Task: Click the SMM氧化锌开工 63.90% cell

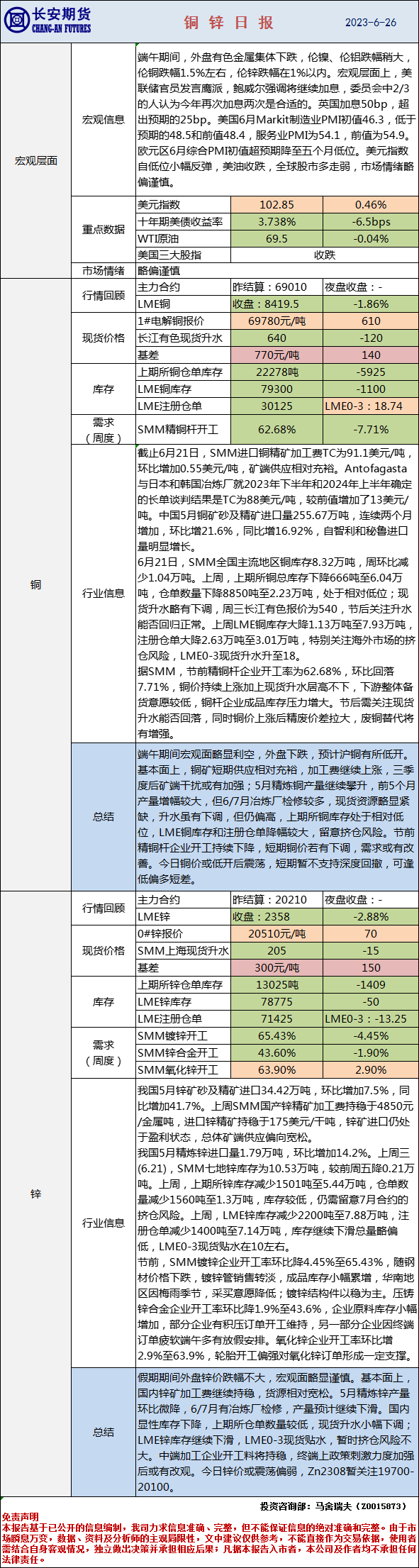Action: click(x=276, y=1070)
